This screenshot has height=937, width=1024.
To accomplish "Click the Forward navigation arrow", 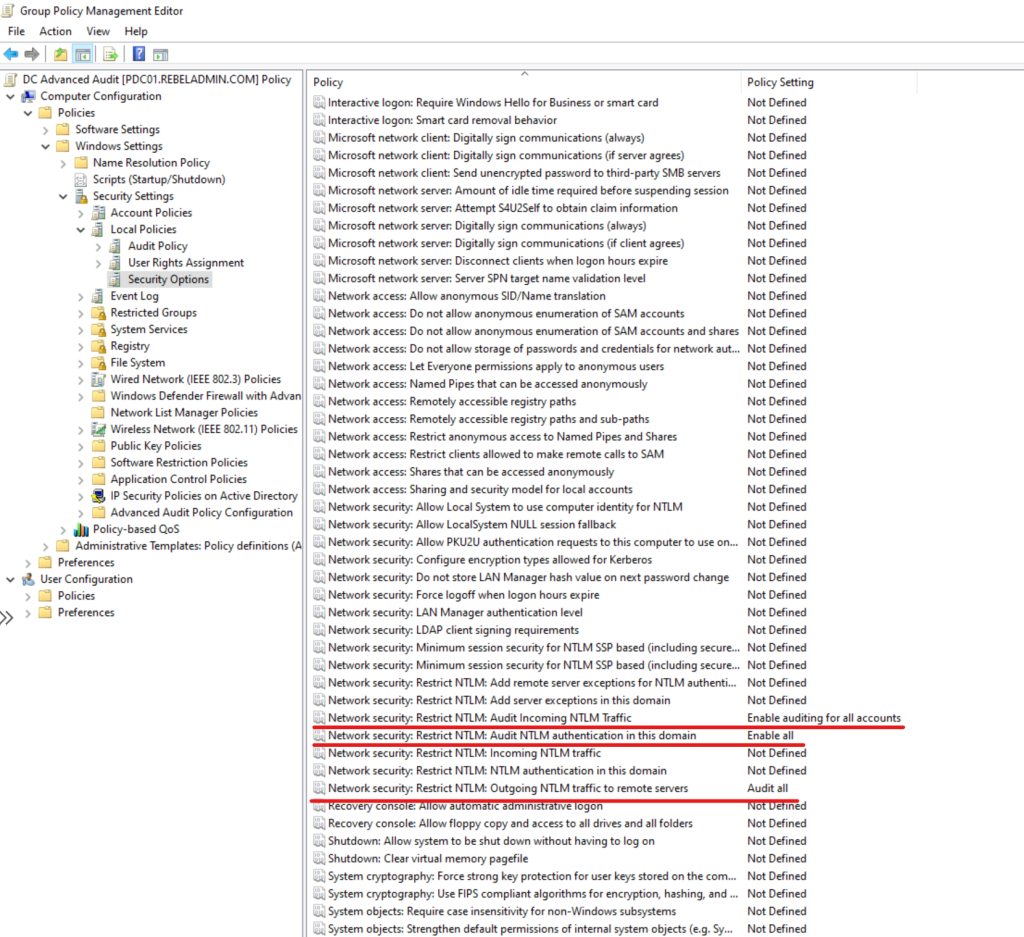I will pyautogui.click(x=31, y=54).
